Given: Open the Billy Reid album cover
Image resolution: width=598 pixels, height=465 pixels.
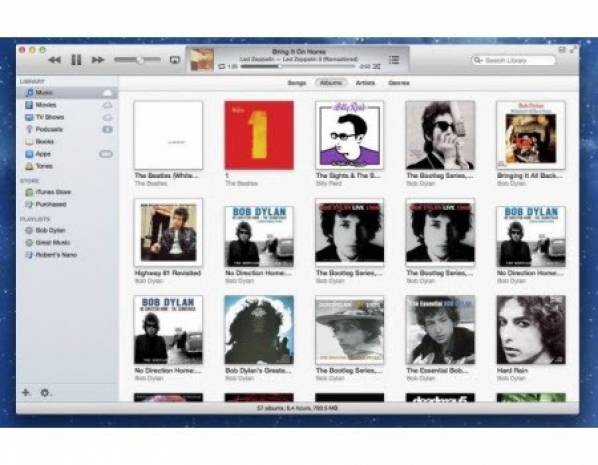Looking at the screenshot, I should point(349,135).
